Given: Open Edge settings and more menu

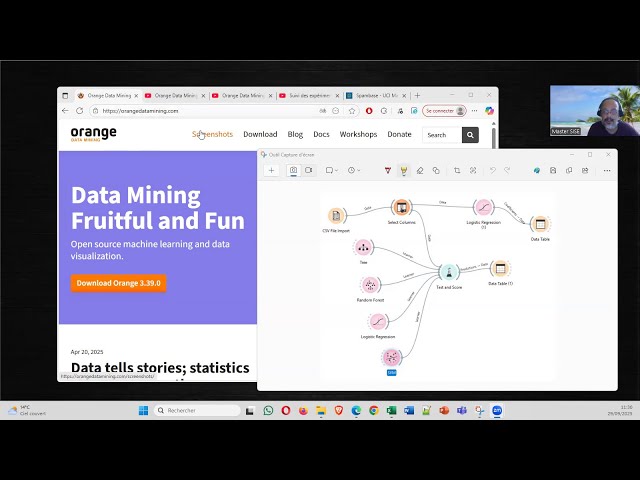Looking at the screenshot, I should point(474,111).
